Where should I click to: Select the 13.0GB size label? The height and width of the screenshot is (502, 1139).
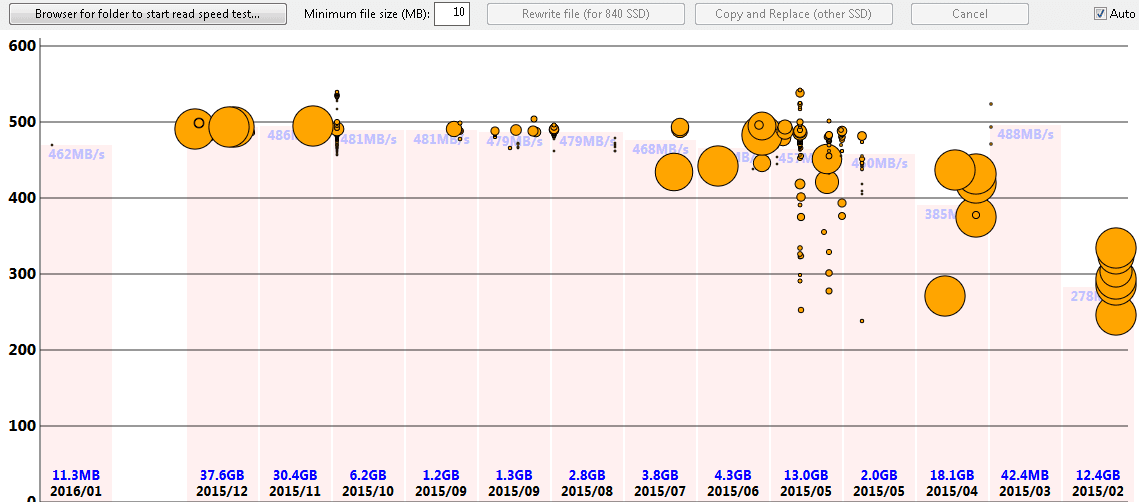[x=805, y=476]
